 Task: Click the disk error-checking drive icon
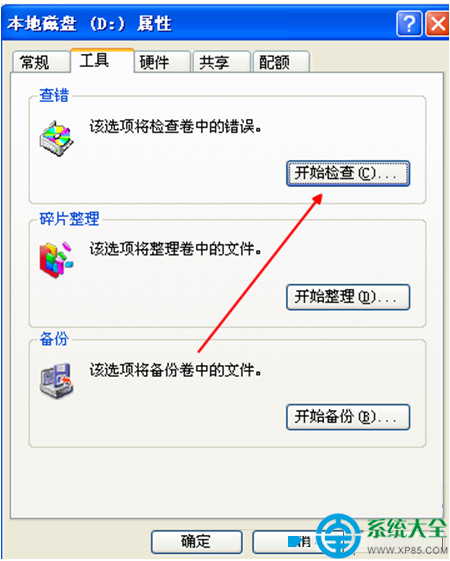coord(57,138)
